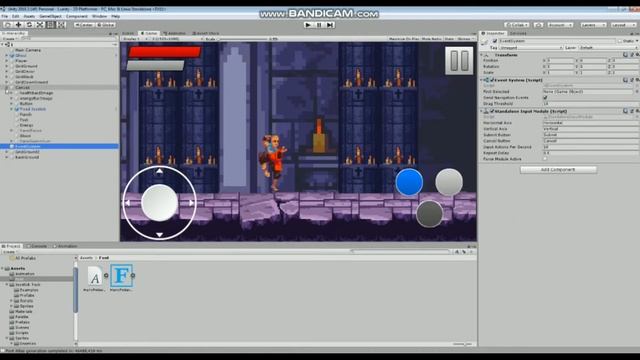Toggle Event System script enabled checkbox
Screen dimensions: 640x360
[492, 80]
